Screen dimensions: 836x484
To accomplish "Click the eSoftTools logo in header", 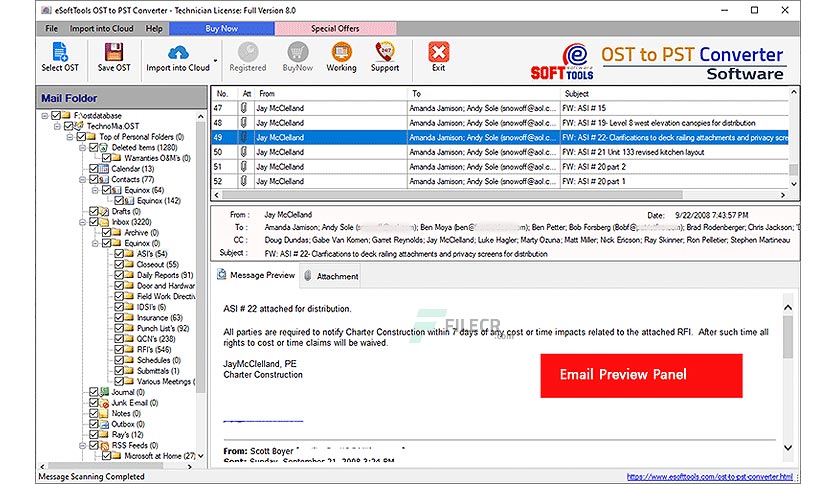I will [x=562, y=61].
